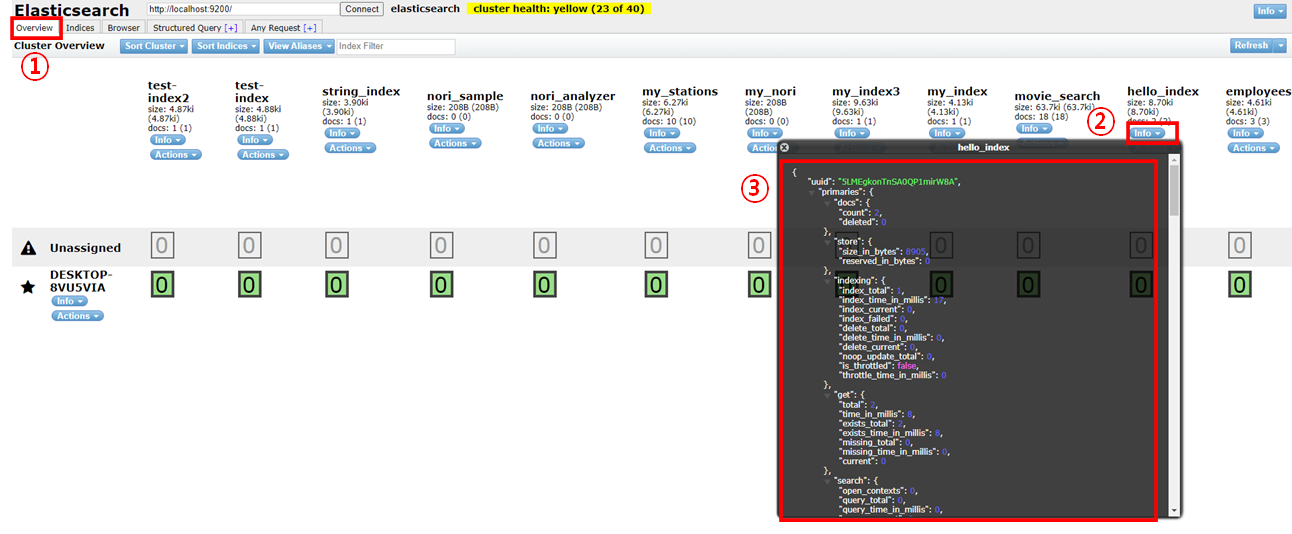The height and width of the screenshot is (534, 1292).
Task: Focus the localhost:9200 URL field
Action: point(242,9)
